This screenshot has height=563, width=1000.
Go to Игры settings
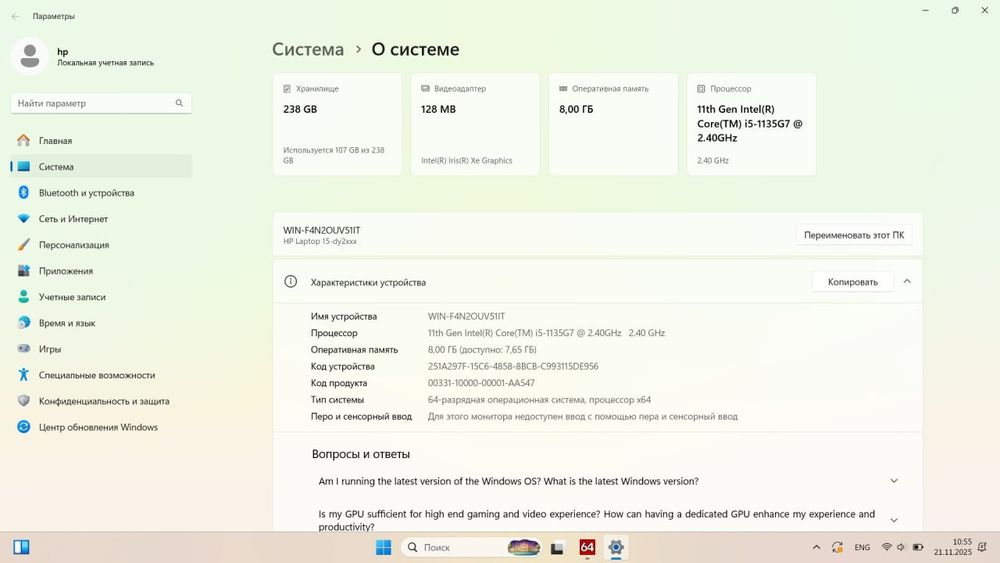coord(101,349)
